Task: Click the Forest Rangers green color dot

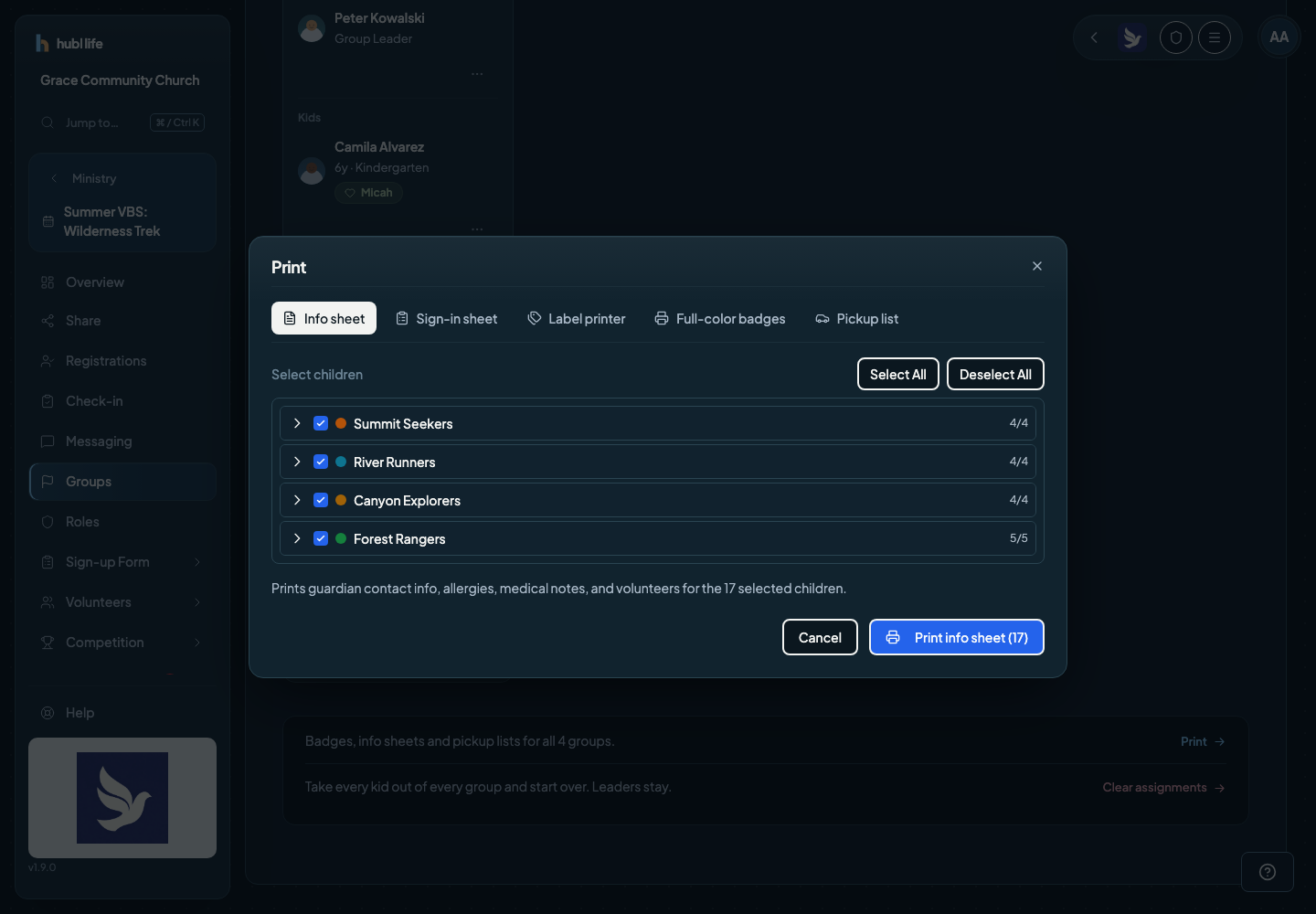Action: (x=341, y=538)
